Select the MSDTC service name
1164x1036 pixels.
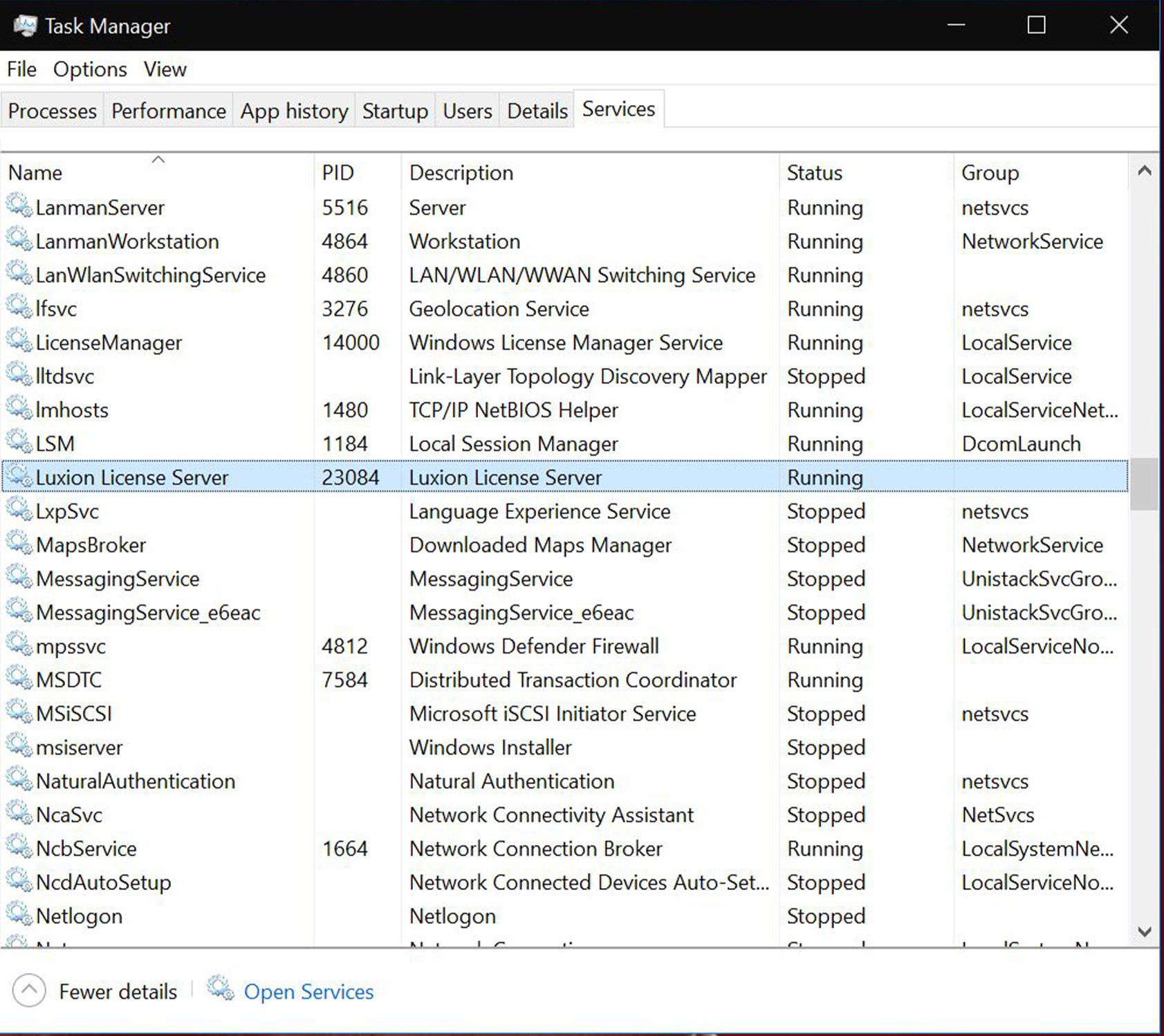coord(68,680)
